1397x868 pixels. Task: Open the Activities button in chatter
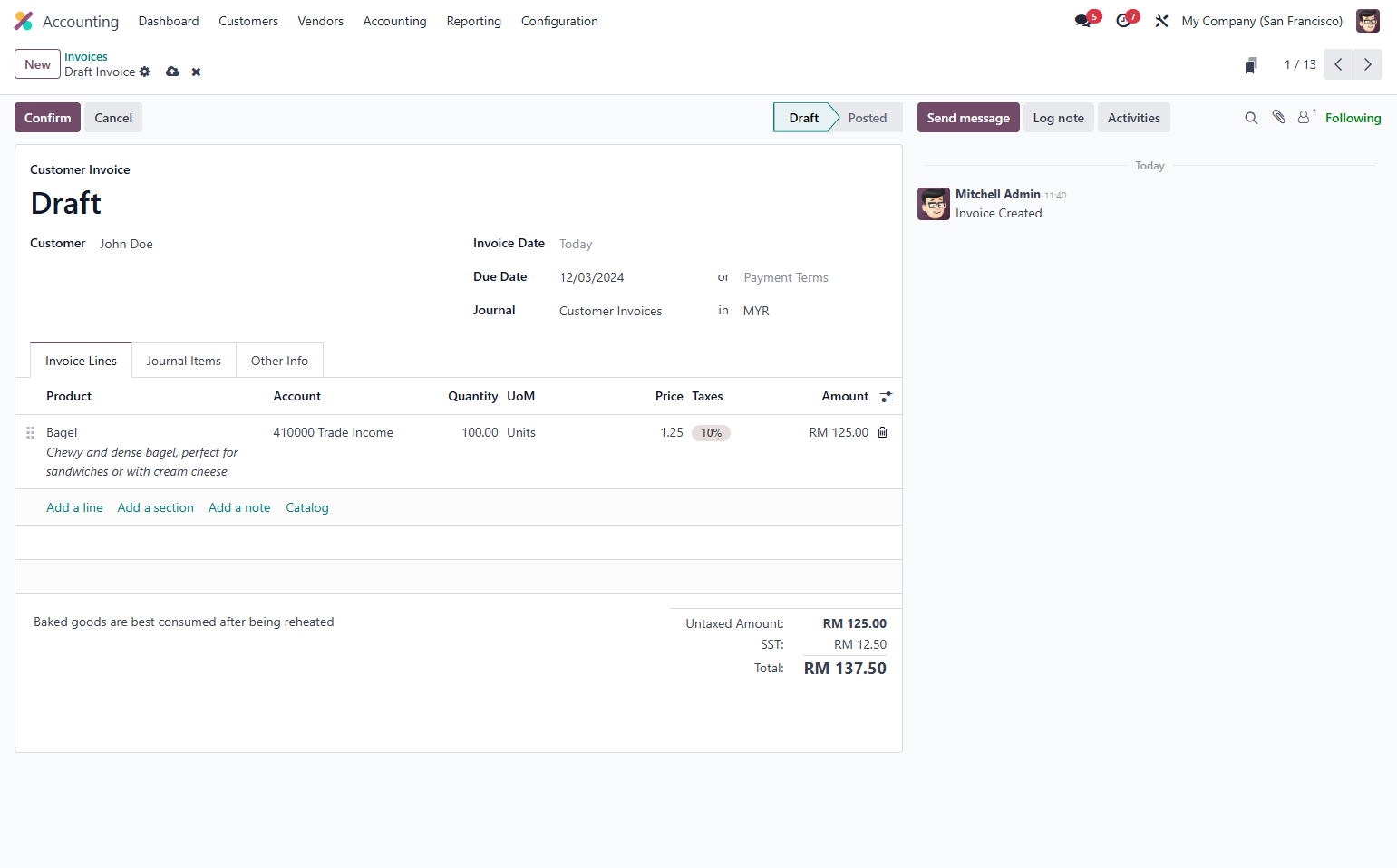(1133, 118)
